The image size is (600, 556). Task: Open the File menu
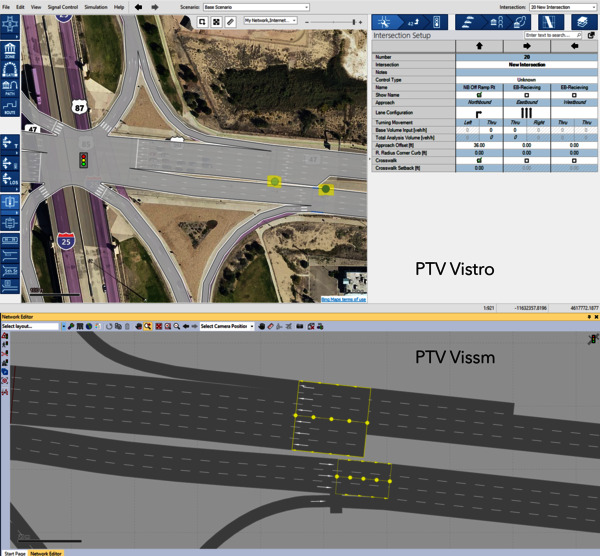(x=6, y=7)
